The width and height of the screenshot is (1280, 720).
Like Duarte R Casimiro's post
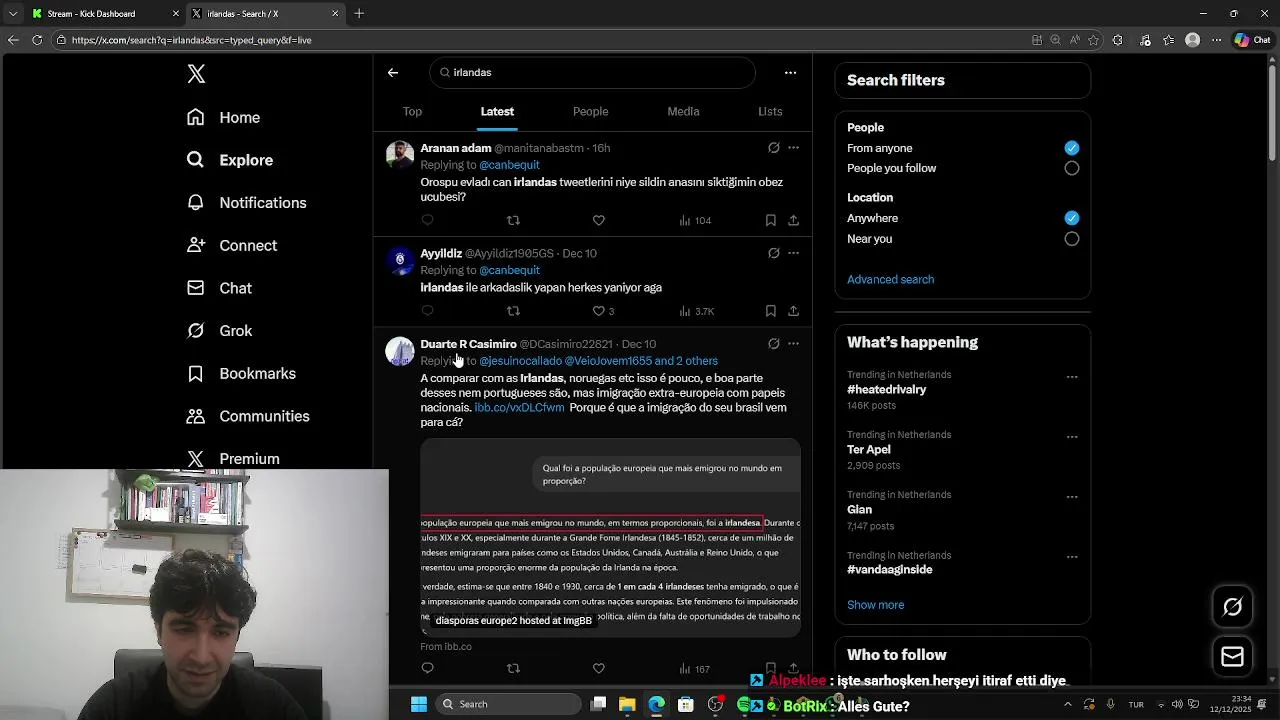coord(599,668)
